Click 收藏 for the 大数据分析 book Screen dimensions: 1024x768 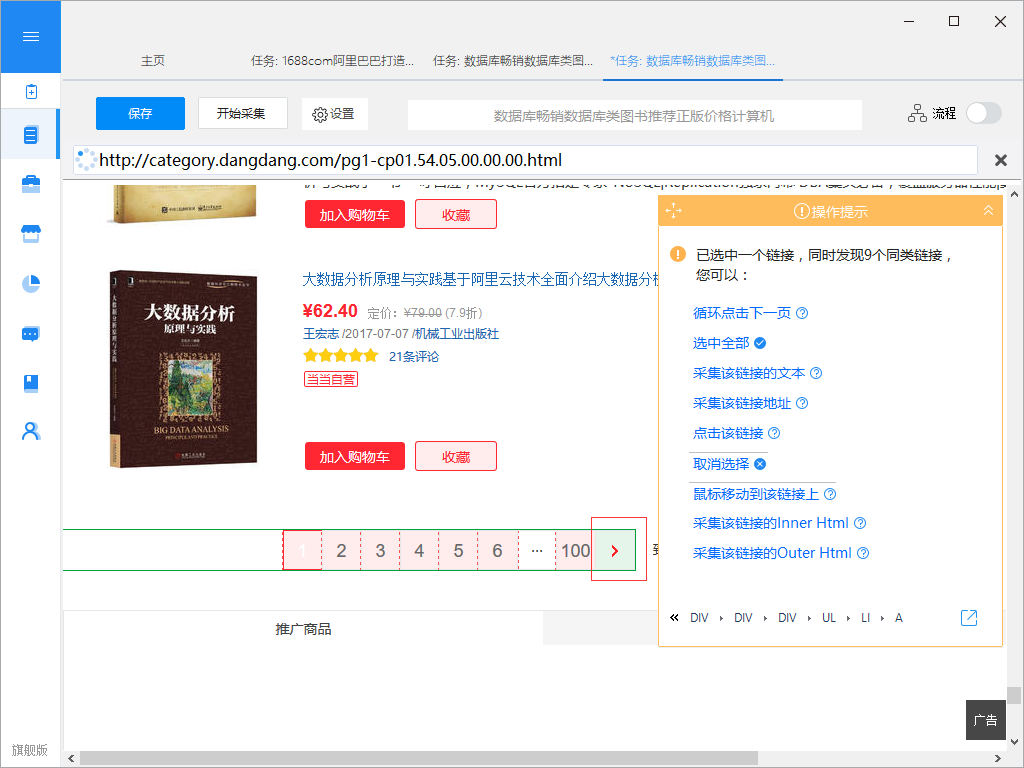456,456
